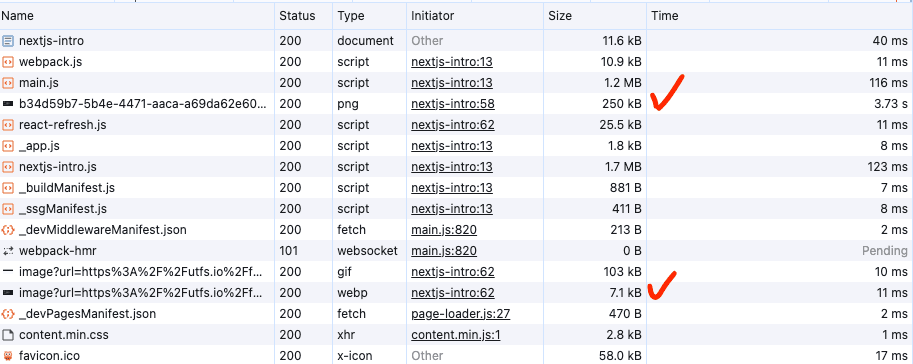The width and height of the screenshot is (913, 364).
Task: Click the script icon beside _app.js
Action: (8, 146)
